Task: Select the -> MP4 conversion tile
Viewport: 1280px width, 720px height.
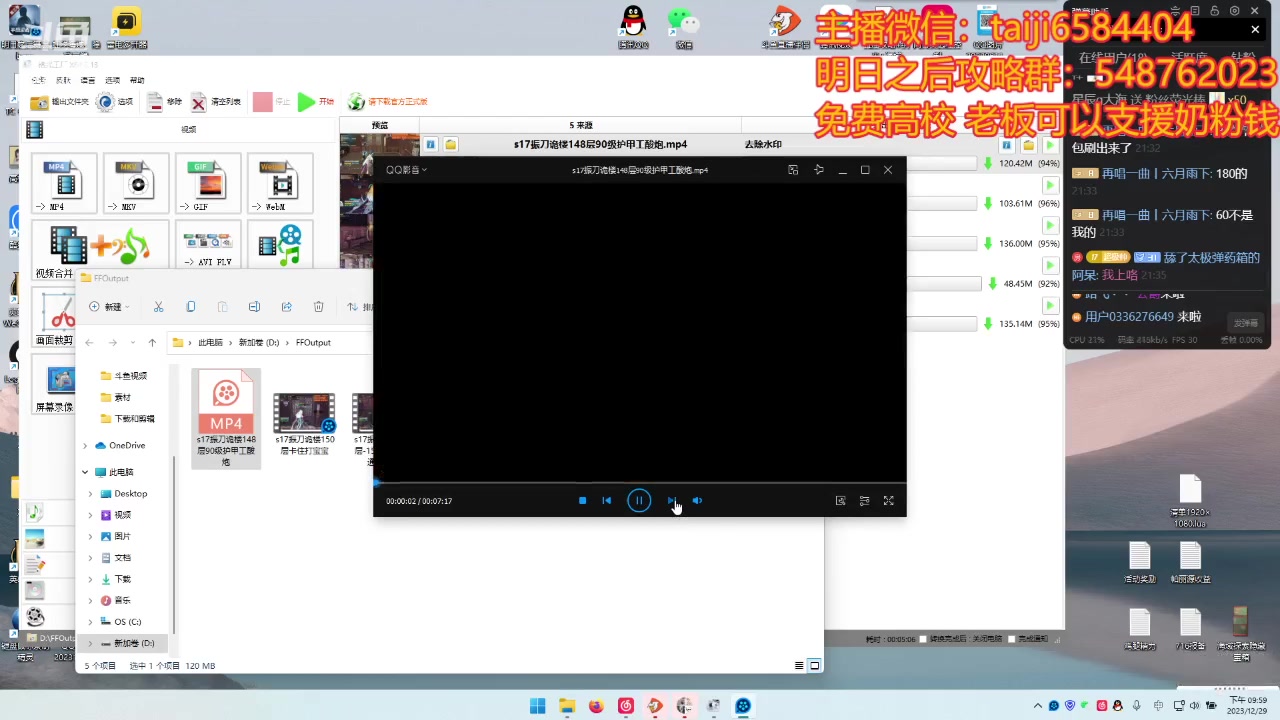Action: point(64,183)
